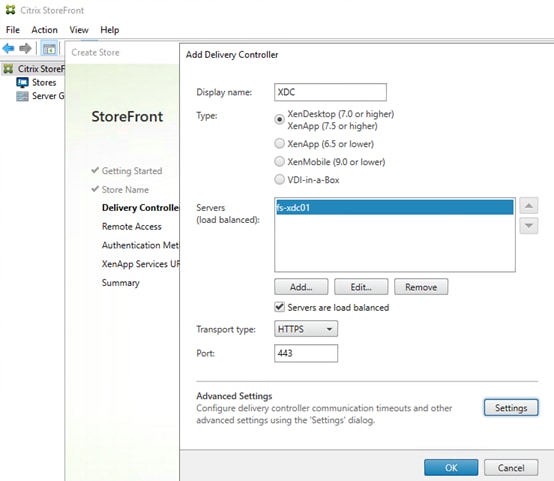The height and width of the screenshot is (481, 554).
Task: Move server up with the up arrow
Action: click(529, 206)
